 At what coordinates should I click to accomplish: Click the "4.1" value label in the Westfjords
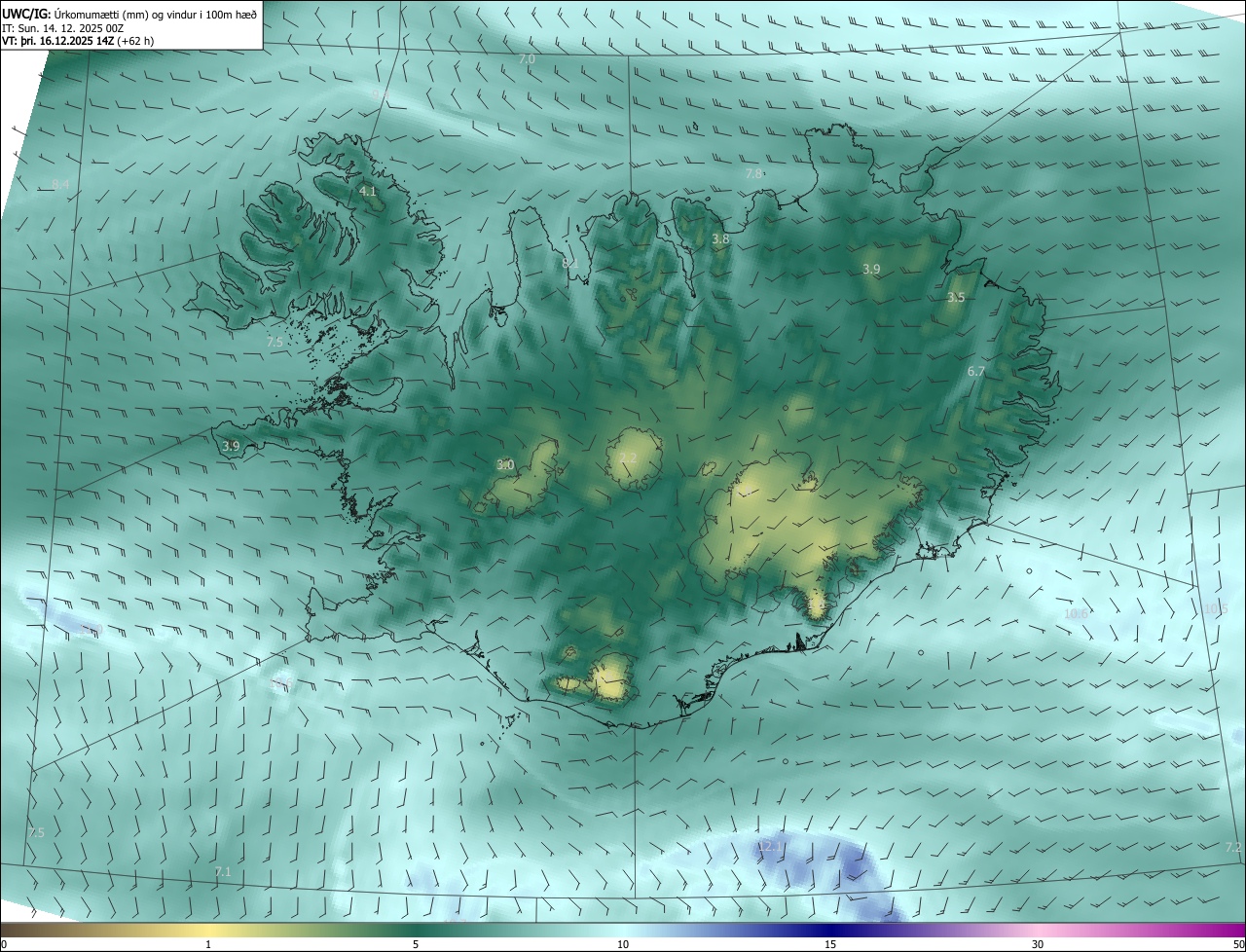click(368, 192)
